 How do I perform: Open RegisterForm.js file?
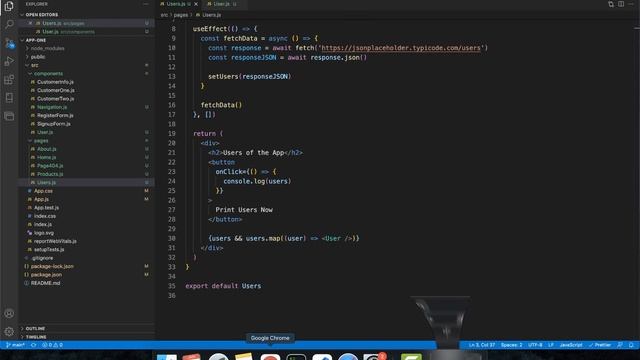pyautogui.click(x=55, y=116)
